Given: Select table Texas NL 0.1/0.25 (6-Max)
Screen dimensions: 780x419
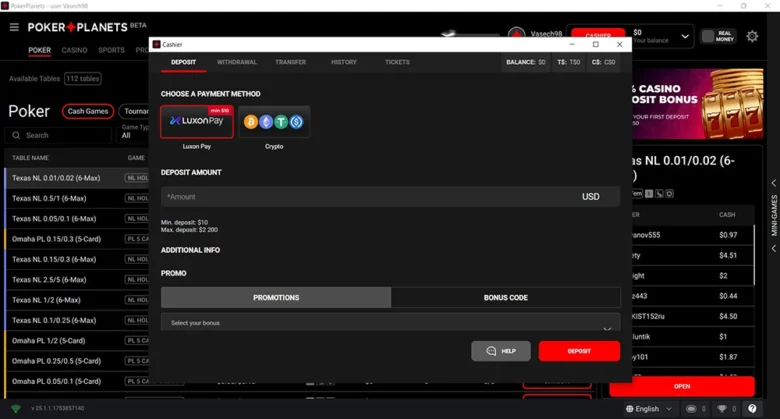Looking at the screenshot, I should pyautogui.click(x=54, y=320).
